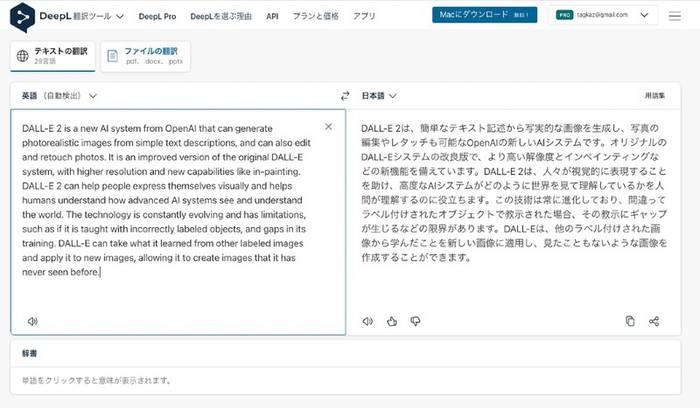Image resolution: width=700 pixels, height=408 pixels.
Task: Click the DeepL logo icon
Action: (x=22, y=17)
